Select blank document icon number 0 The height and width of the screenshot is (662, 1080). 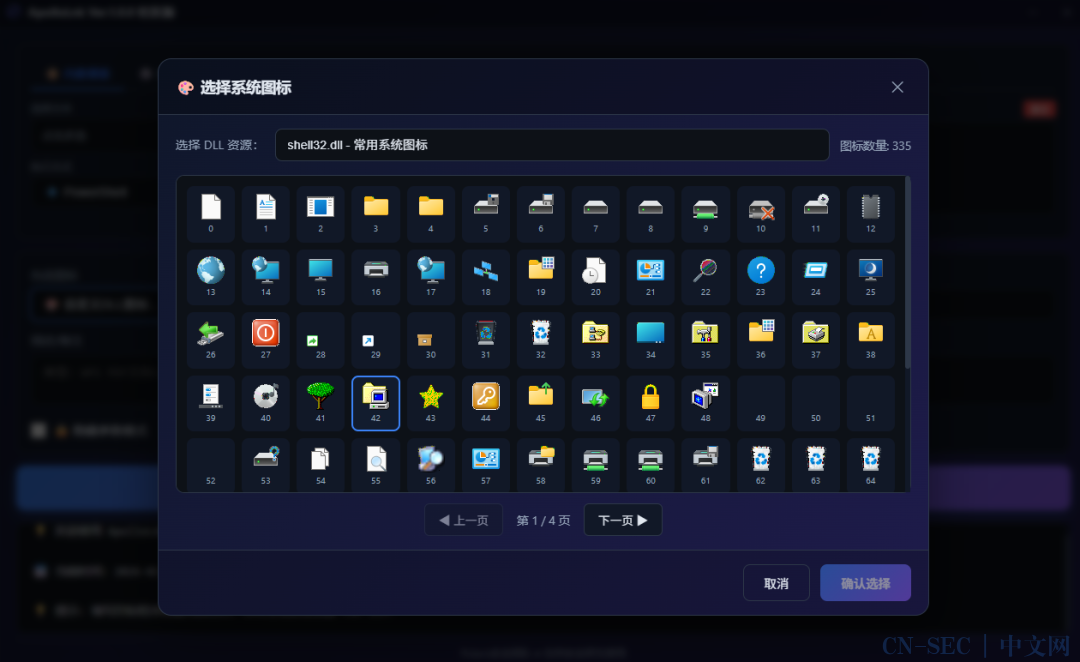211,214
